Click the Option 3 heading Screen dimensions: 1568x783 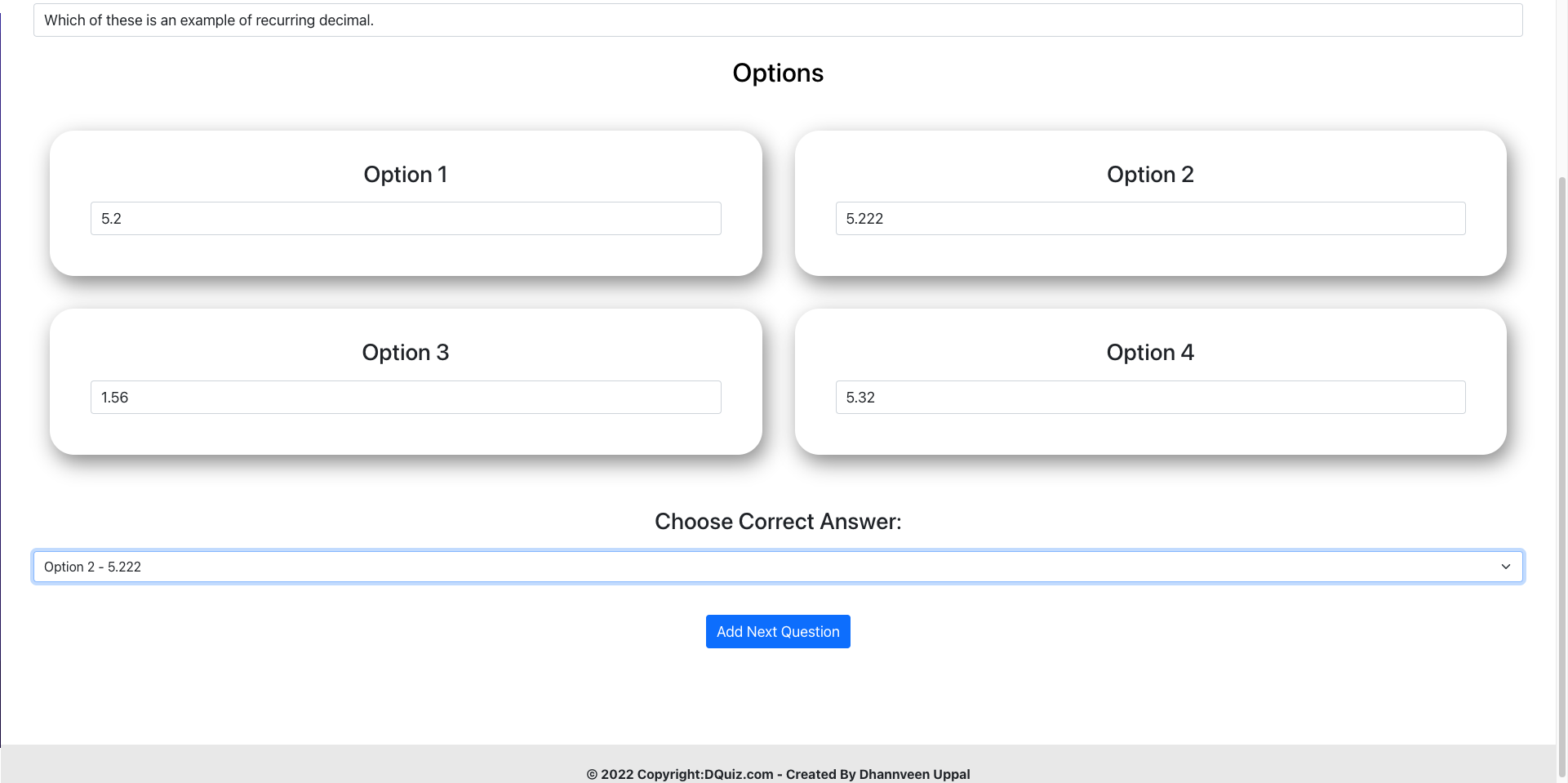pos(406,353)
